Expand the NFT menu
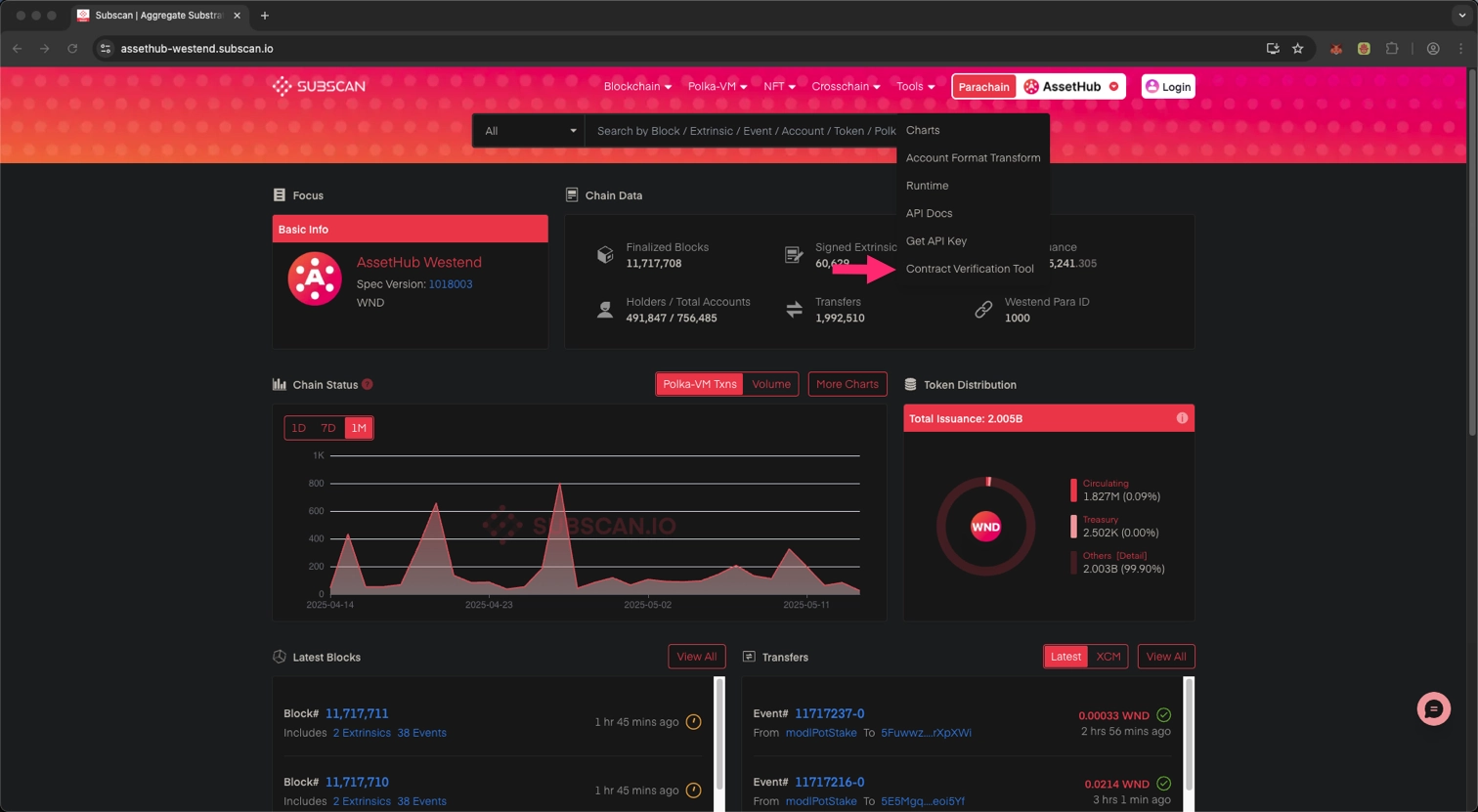The image size is (1478, 812). pos(779,86)
